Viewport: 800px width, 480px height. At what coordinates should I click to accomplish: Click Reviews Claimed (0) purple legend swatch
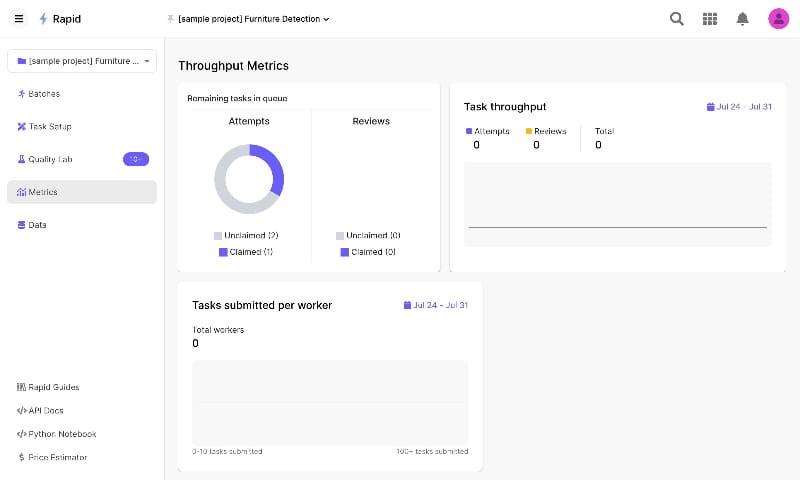click(345, 252)
